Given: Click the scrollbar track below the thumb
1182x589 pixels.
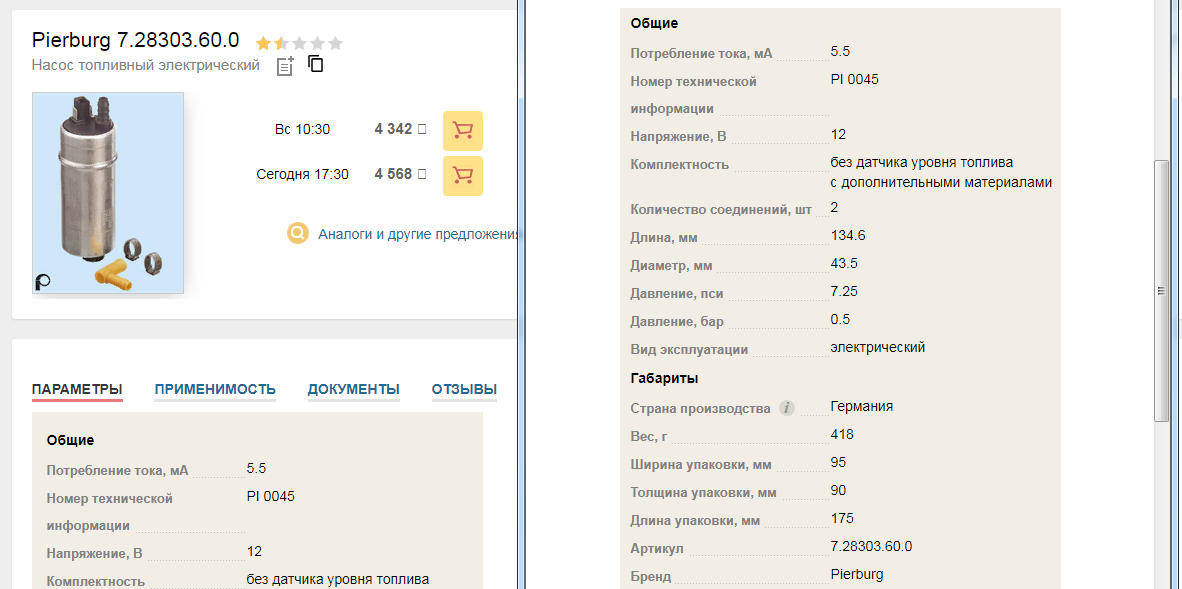Looking at the screenshot, I should click(1161, 500).
